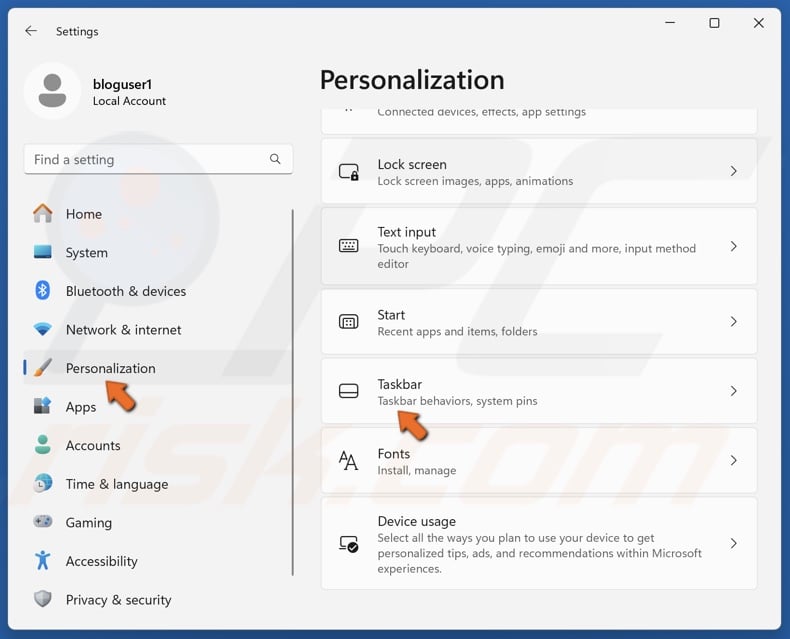Select Home in sidebar

coord(157,214)
